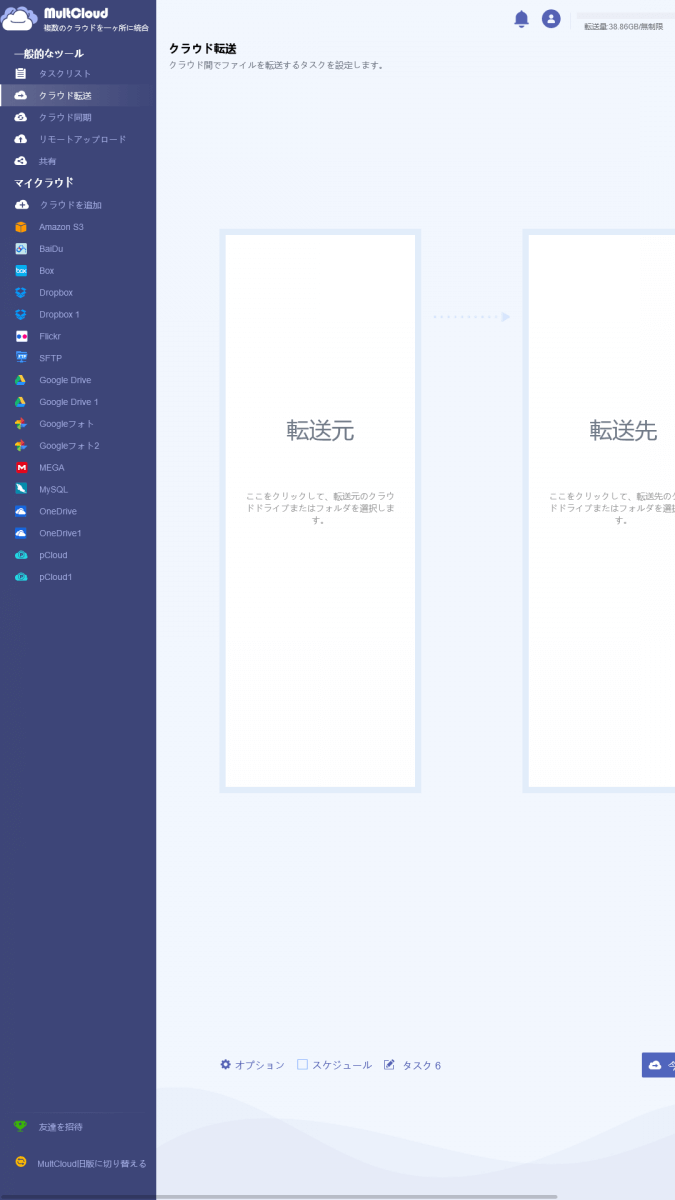Click the Googleフォト pinwheel icon

[x=20, y=424]
